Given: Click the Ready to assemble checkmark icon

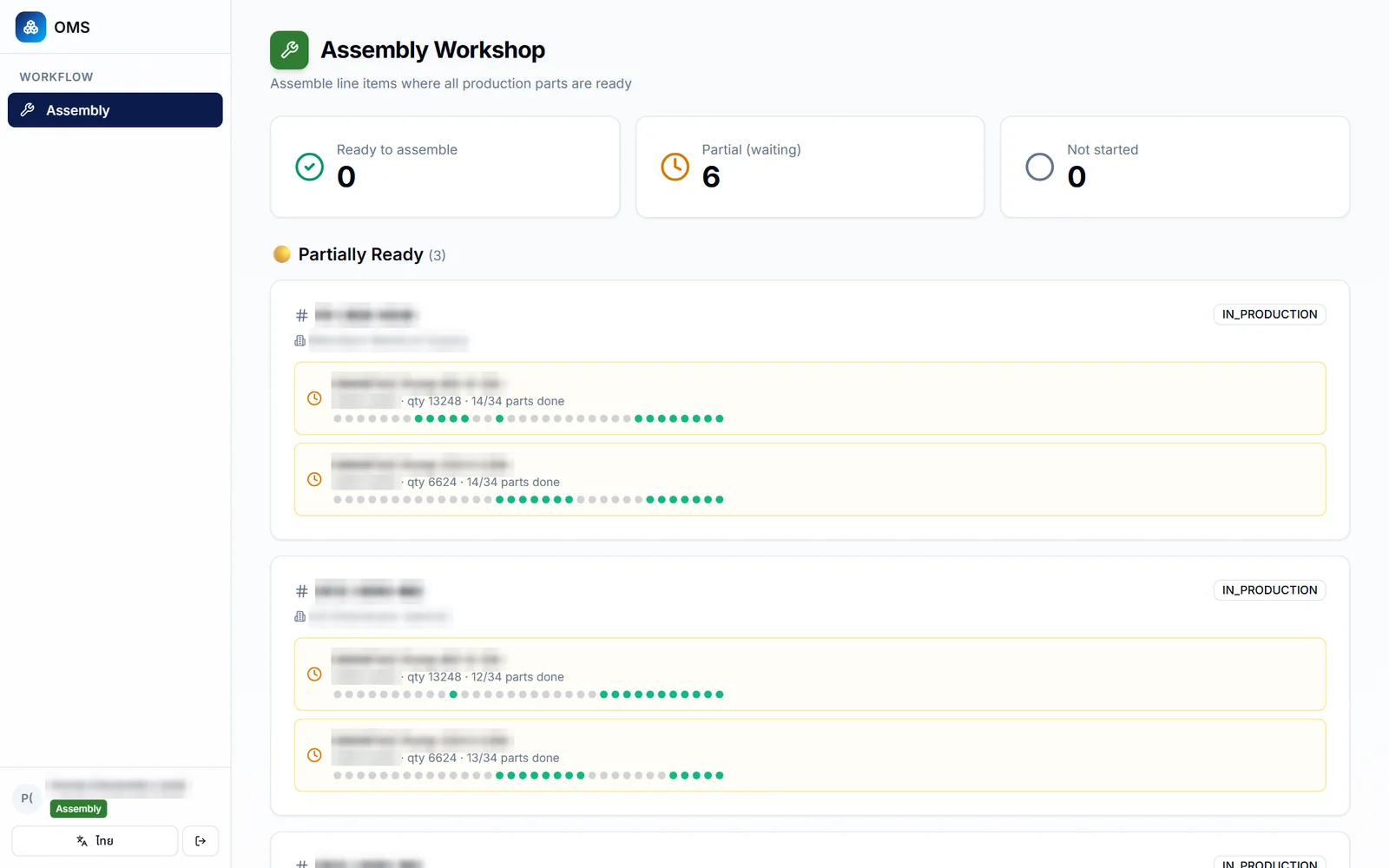Looking at the screenshot, I should tap(310, 167).
